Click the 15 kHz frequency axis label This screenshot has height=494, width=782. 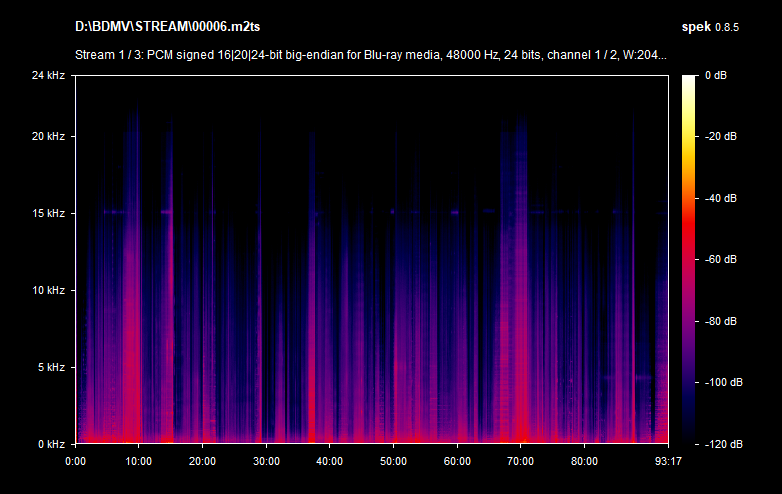click(47, 214)
